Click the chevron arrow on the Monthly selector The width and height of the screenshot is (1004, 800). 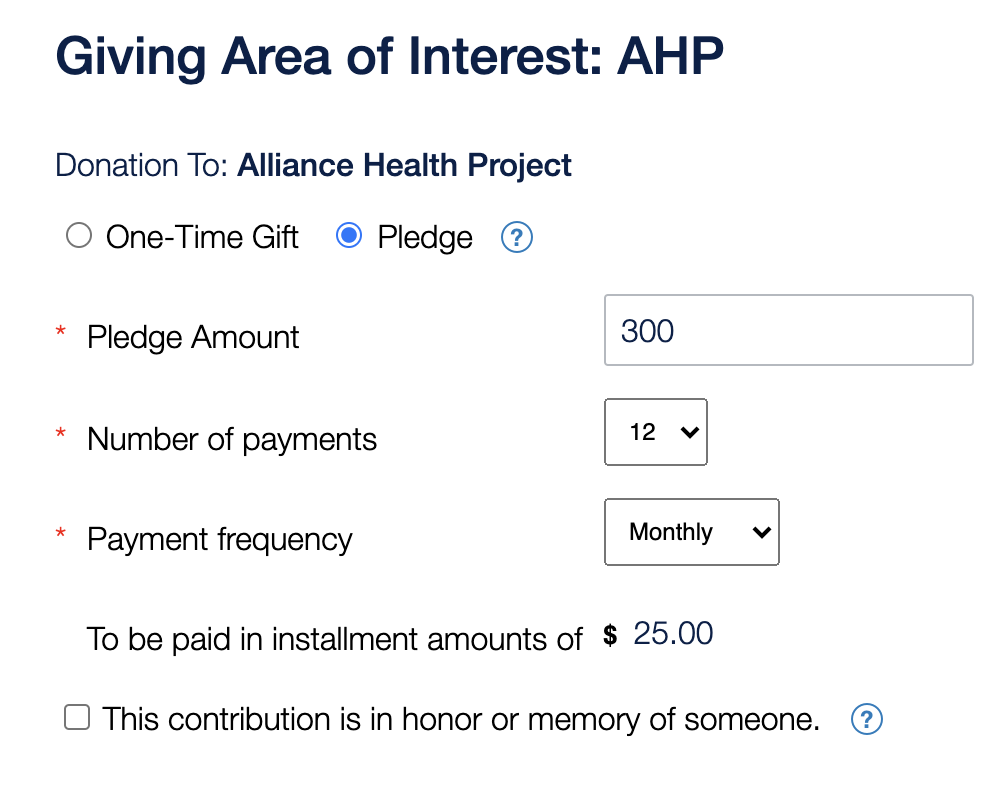click(x=761, y=532)
